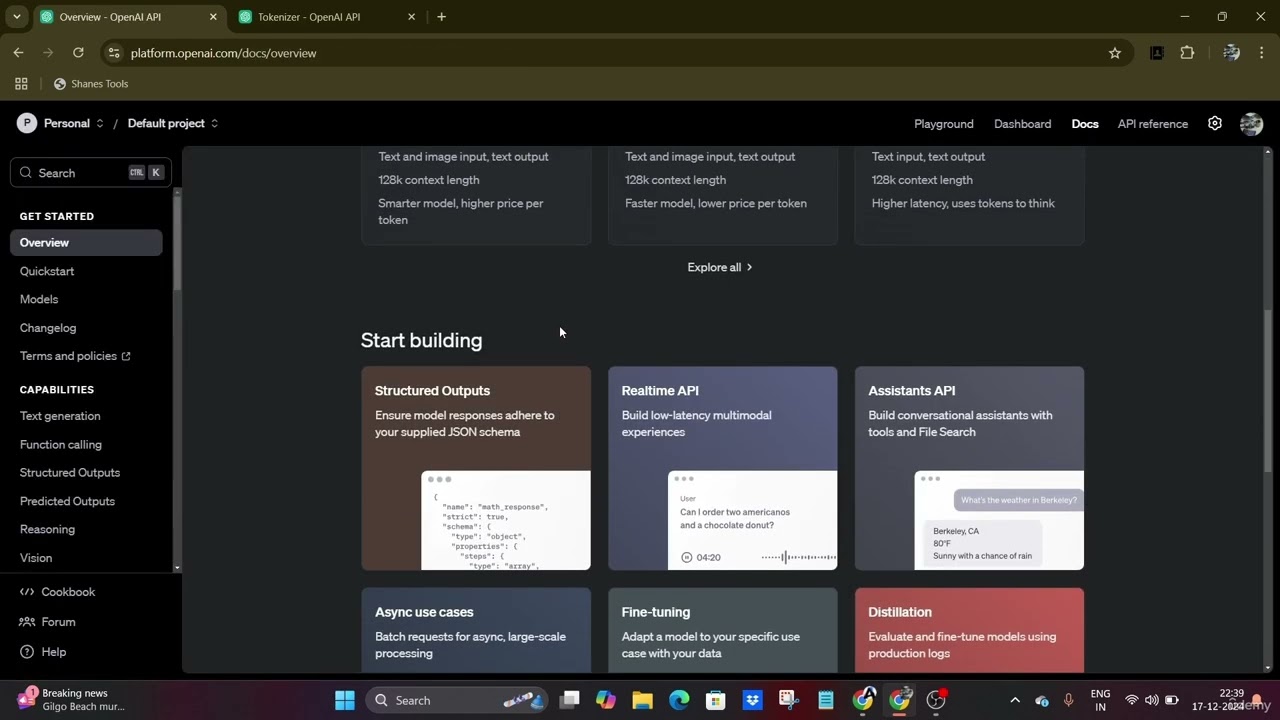Open the tab search dropdown arrow
Viewport: 1280px width, 720px height.
click(16, 17)
